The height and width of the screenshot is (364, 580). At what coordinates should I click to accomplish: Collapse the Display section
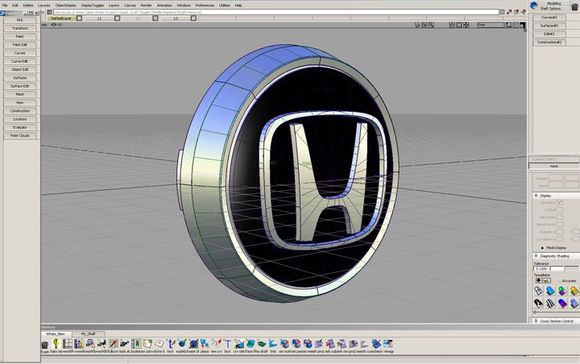point(536,195)
